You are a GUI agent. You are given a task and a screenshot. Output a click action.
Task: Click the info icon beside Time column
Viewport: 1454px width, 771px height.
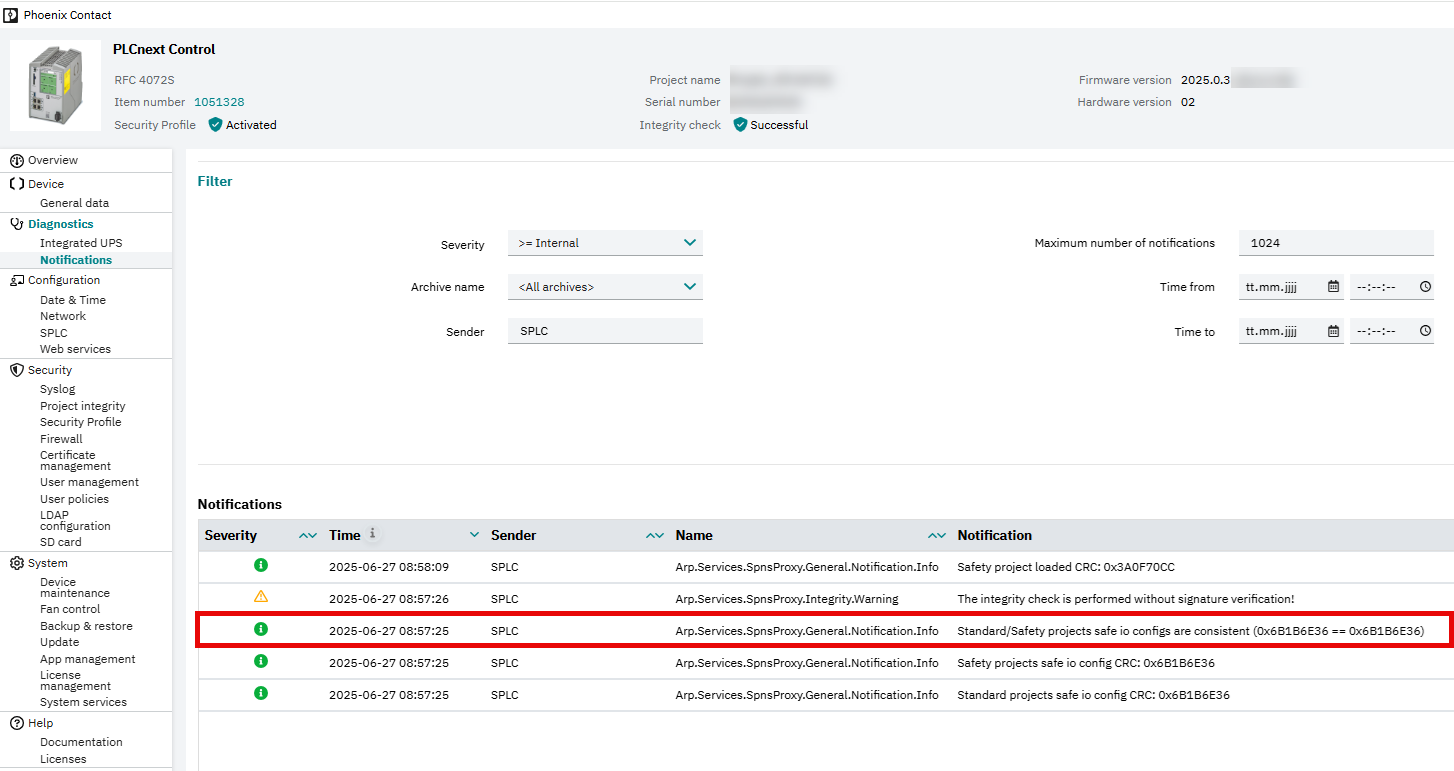click(x=372, y=534)
